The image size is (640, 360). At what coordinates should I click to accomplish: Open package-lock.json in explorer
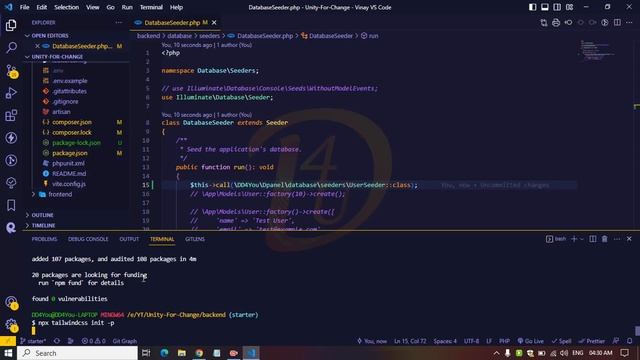[76, 142]
